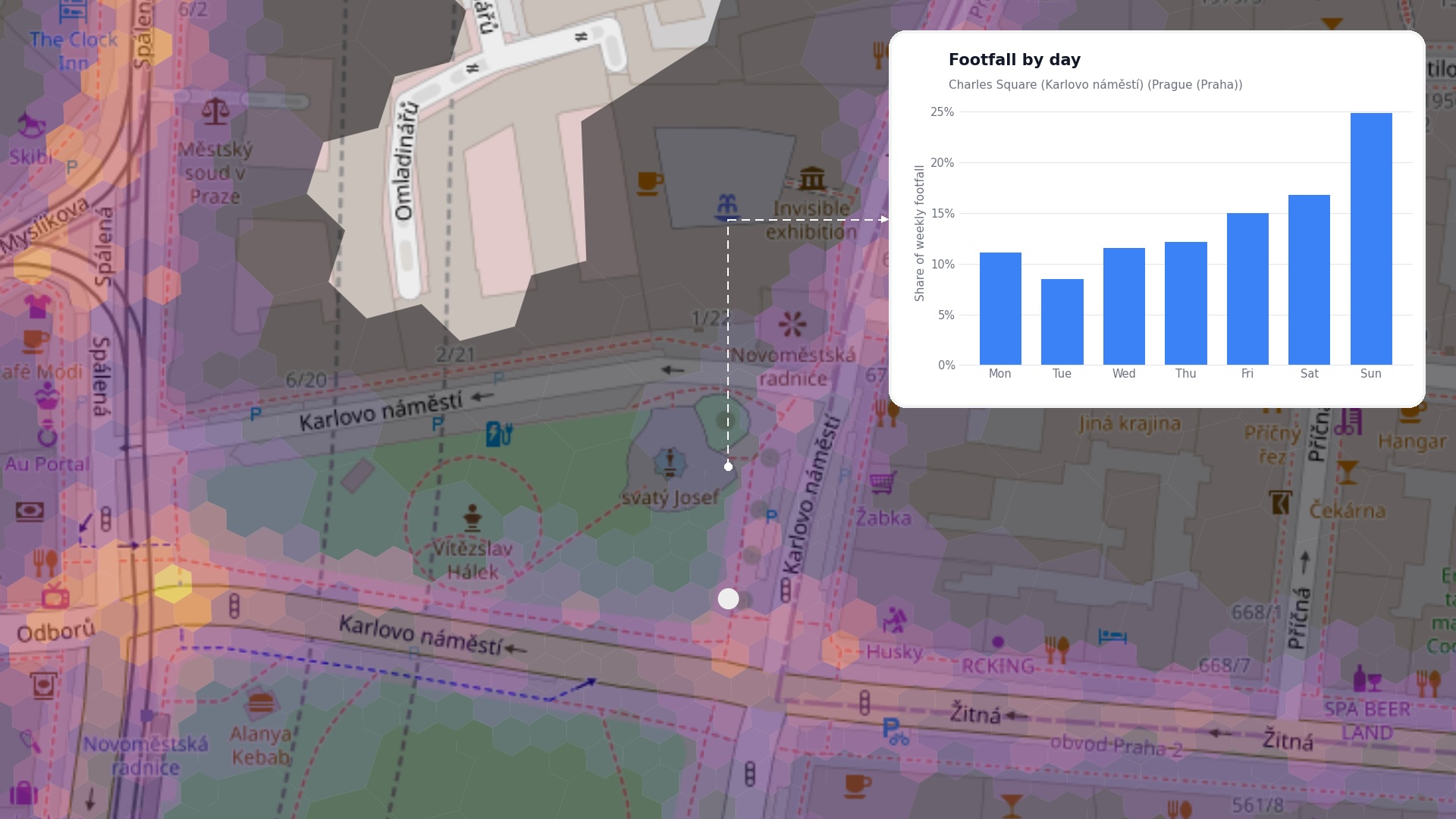Select the traffic signal icon right of Odborů

(x=234, y=605)
